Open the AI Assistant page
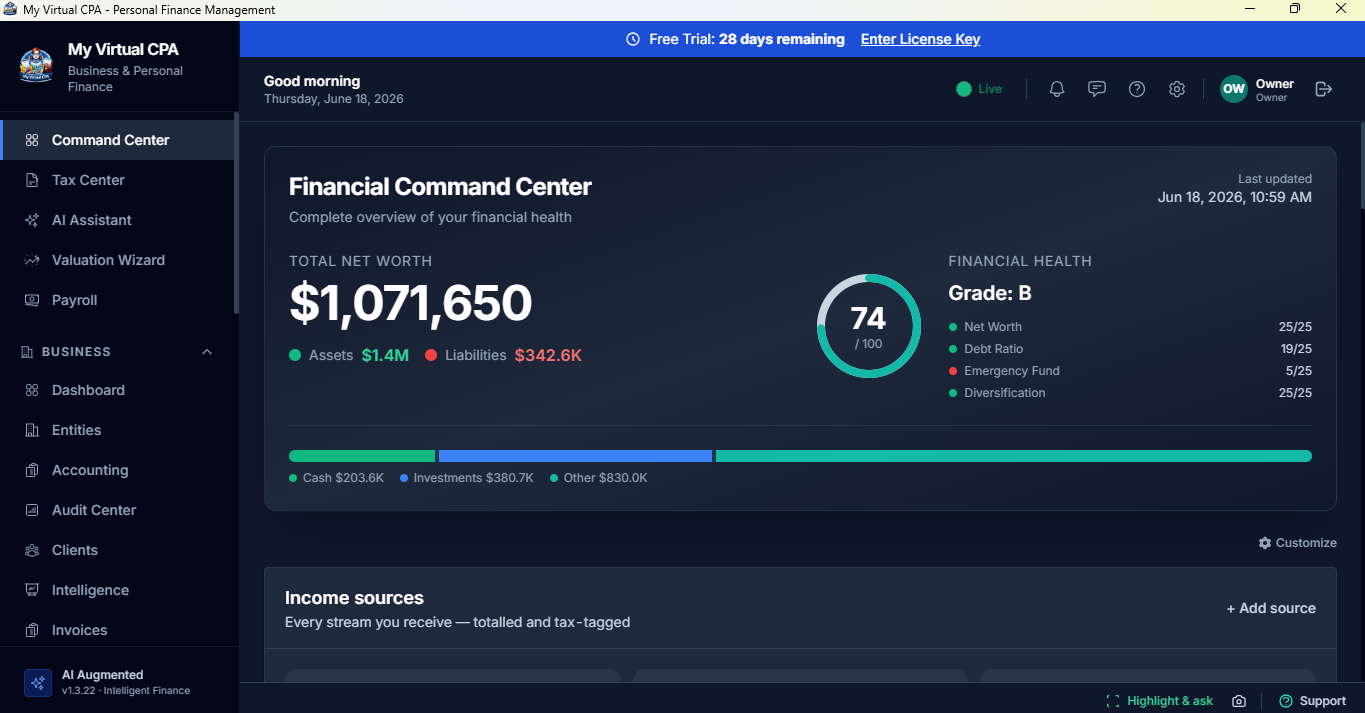 (118, 220)
